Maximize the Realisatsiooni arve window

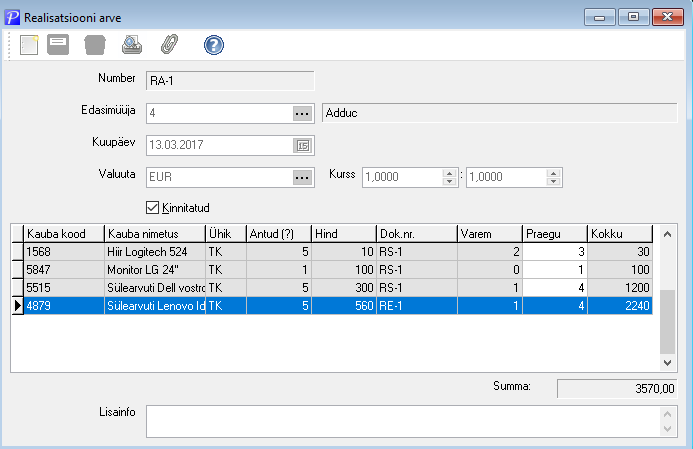coord(633,17)
